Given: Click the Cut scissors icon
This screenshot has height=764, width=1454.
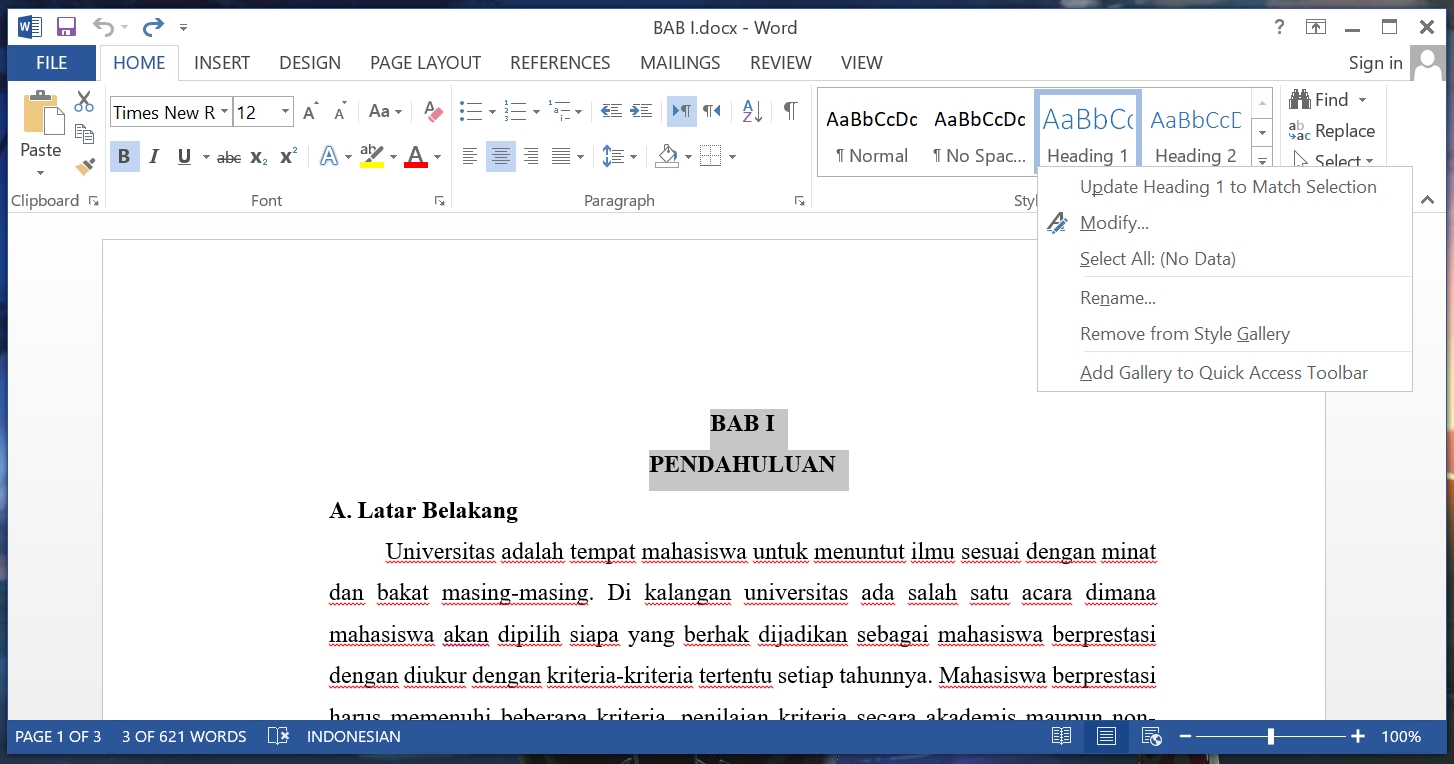Looking at the screenshot, I should pos(84,102).
